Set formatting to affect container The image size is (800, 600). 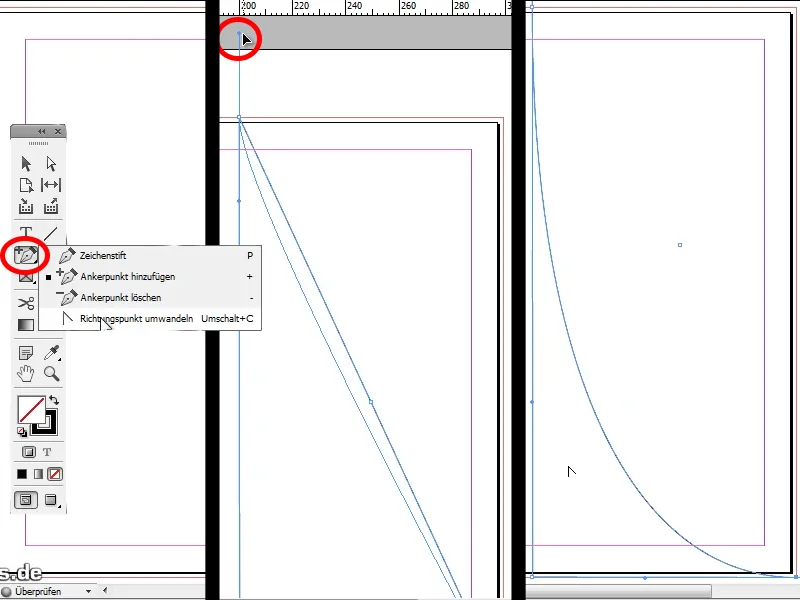click(x=29, y=452)
